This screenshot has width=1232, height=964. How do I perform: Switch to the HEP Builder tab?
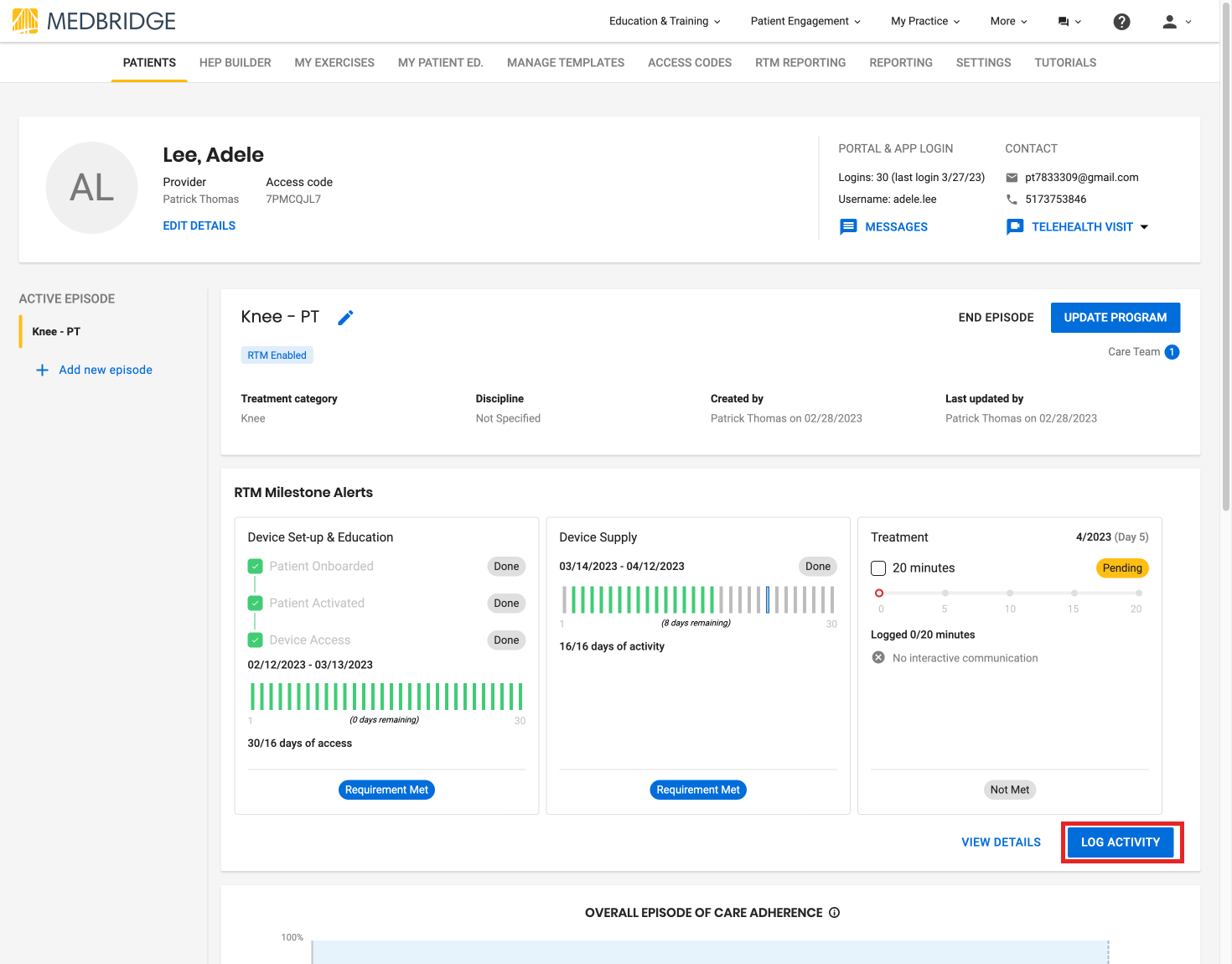236,63
